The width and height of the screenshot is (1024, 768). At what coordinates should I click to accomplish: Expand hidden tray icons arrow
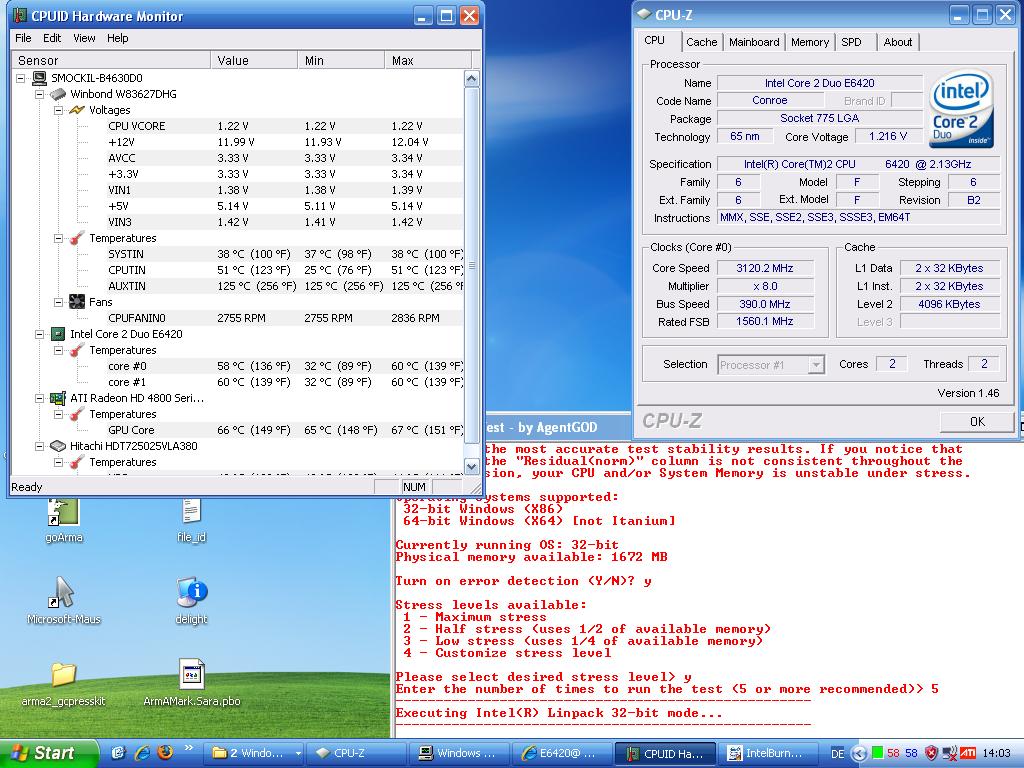[859, 754]
